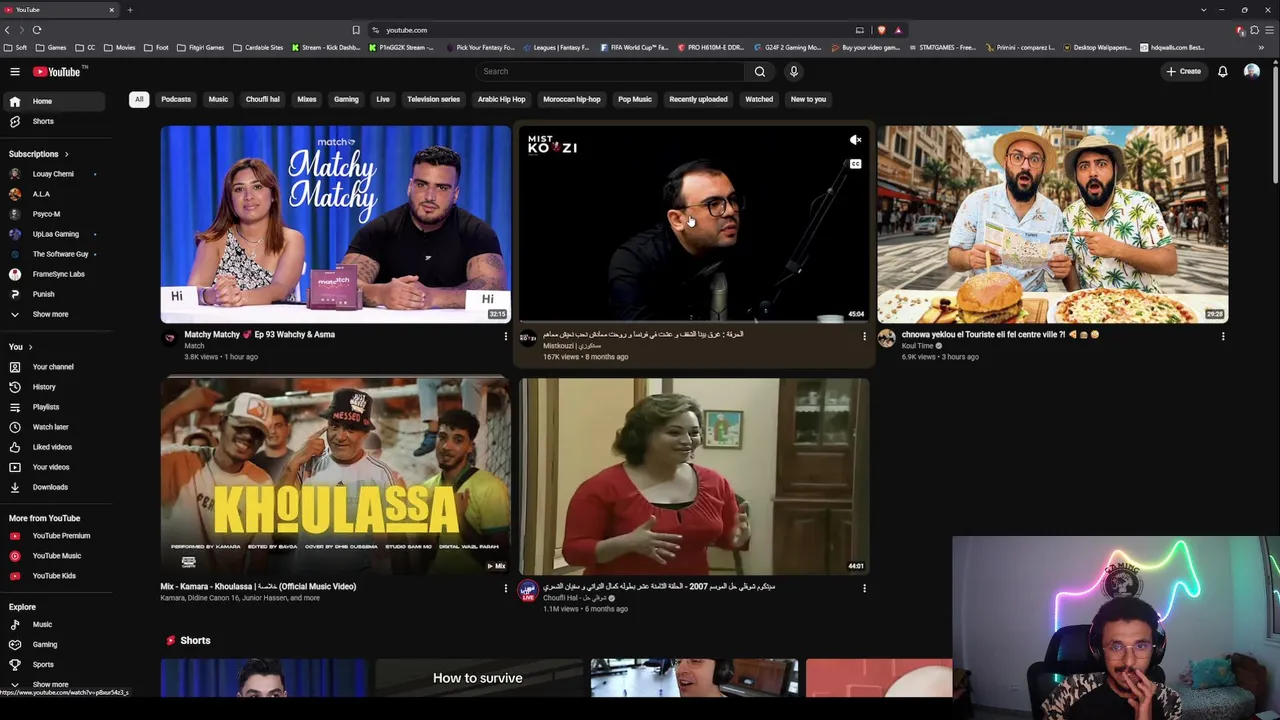Image resolution: width=1280 pixels, height=720 pixels.
Task: Click the Create button
Action: pyautogui.click(x=1183, y=71)
